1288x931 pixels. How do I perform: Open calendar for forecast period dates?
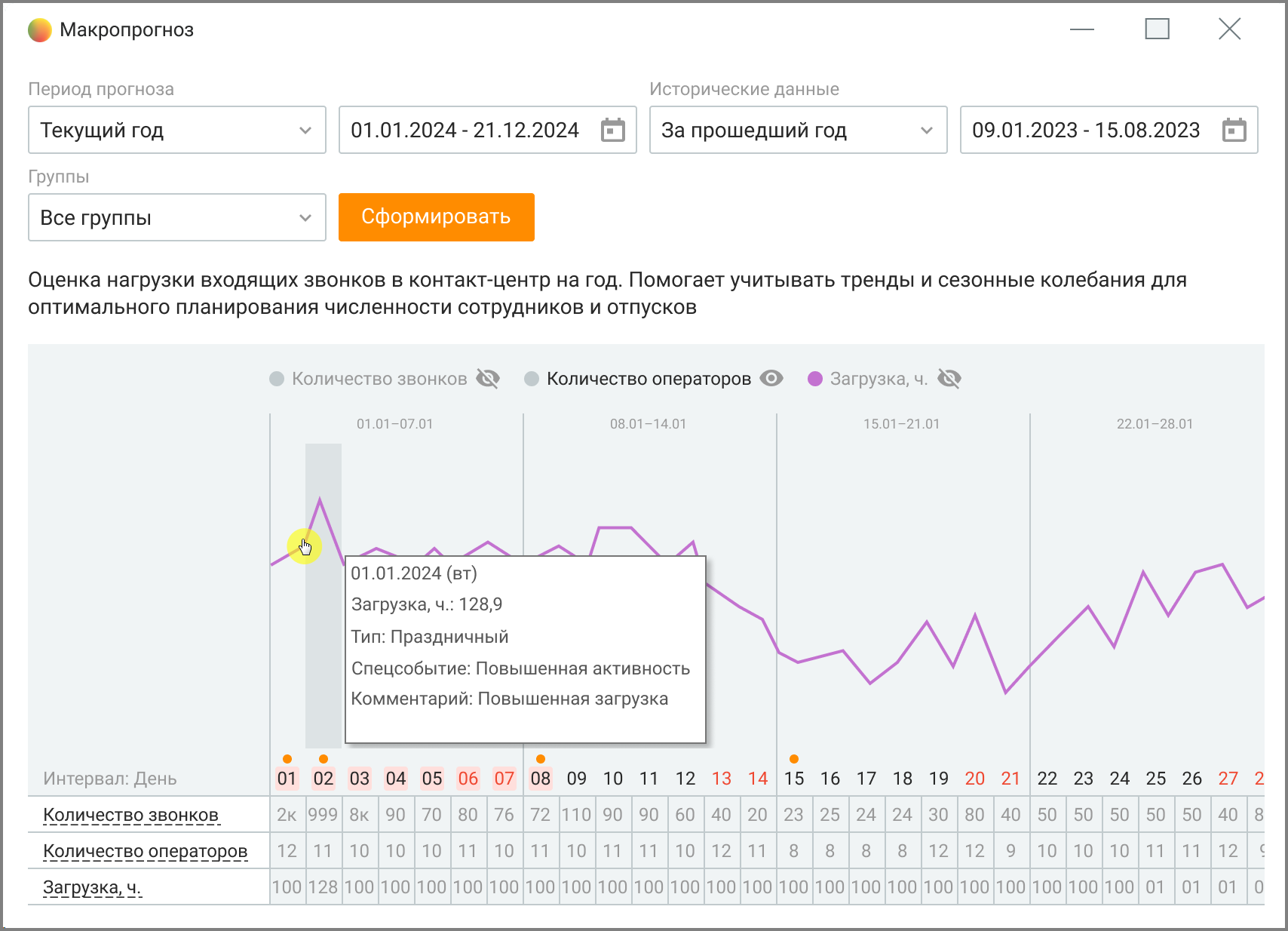coord(612,131)
